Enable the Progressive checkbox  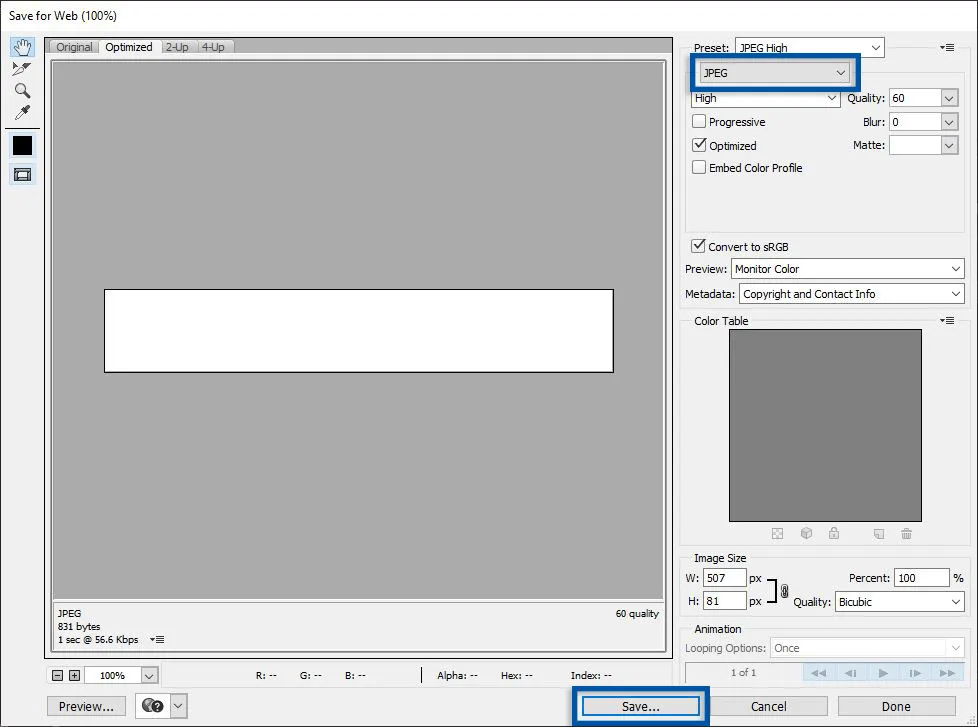click(x=699, y=121)
